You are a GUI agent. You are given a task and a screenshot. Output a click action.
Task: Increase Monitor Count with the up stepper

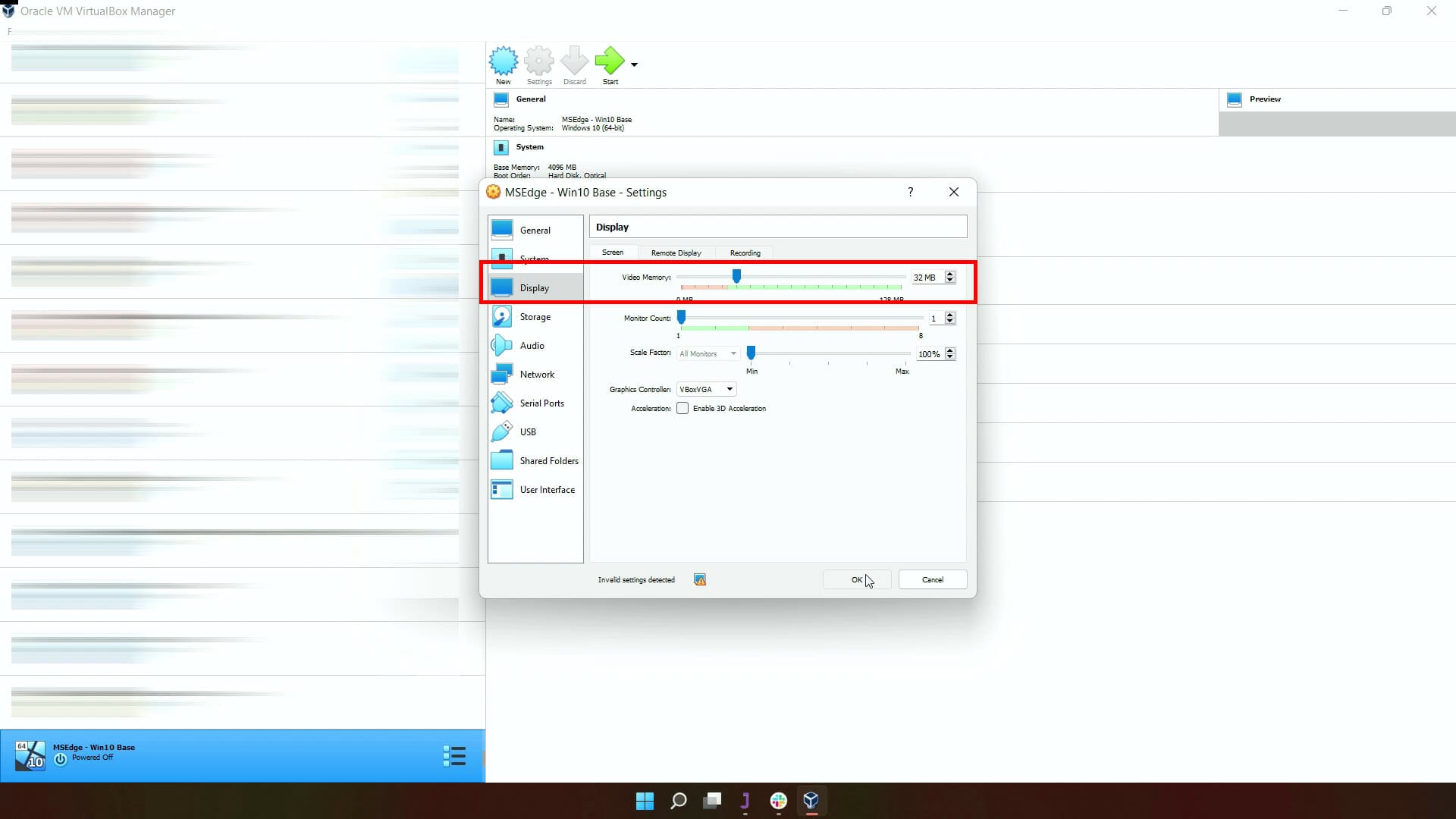(949, 315)
